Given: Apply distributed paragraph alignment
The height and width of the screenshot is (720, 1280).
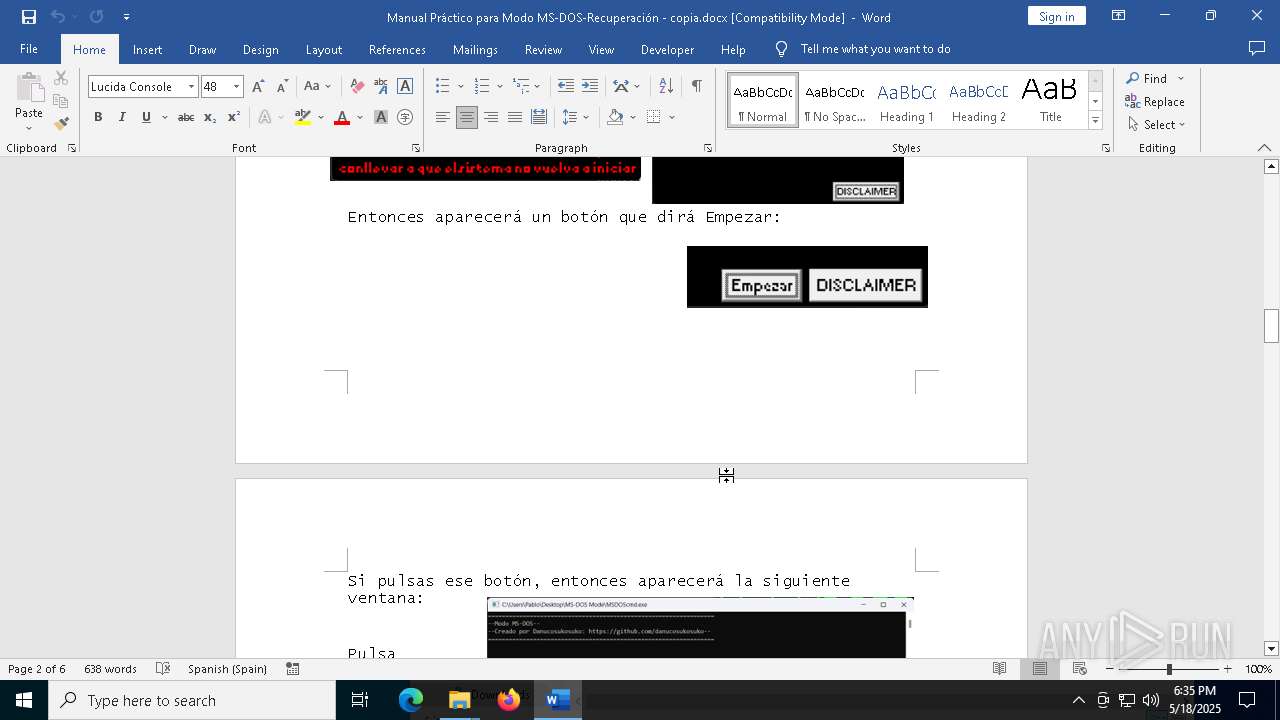Looking at the screenshot, I should [539, 117].
